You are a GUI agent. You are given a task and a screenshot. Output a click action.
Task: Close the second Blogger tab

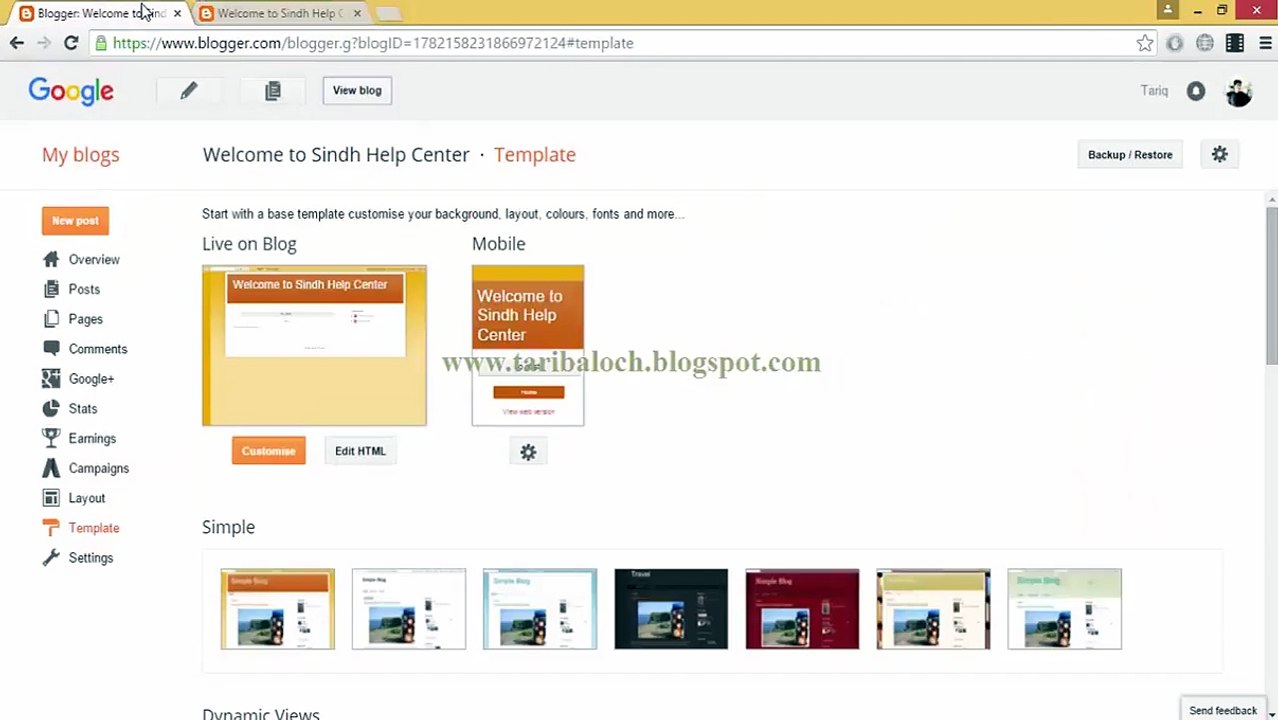pyautogui.click(x=357, y=13)
